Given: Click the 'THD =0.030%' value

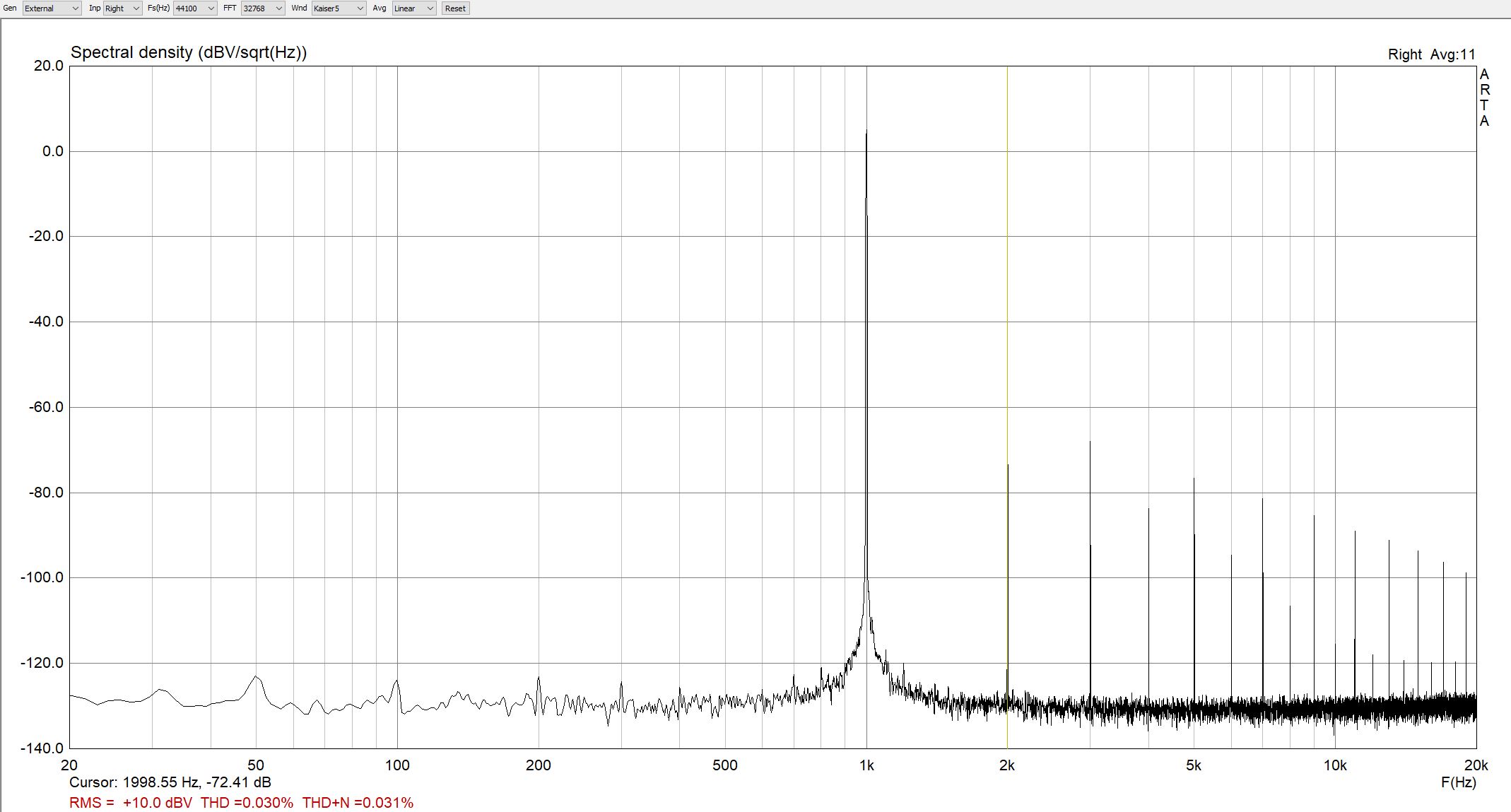Looking at the screenshot, I should (x=247, y=803).
